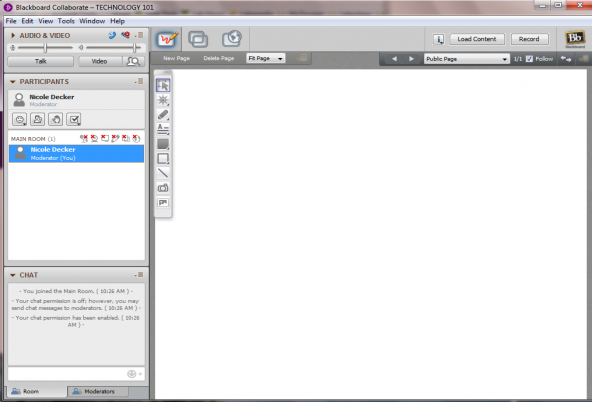Toggle global chat permission in Main Room
Screen dimensions: 592x402
105,139
